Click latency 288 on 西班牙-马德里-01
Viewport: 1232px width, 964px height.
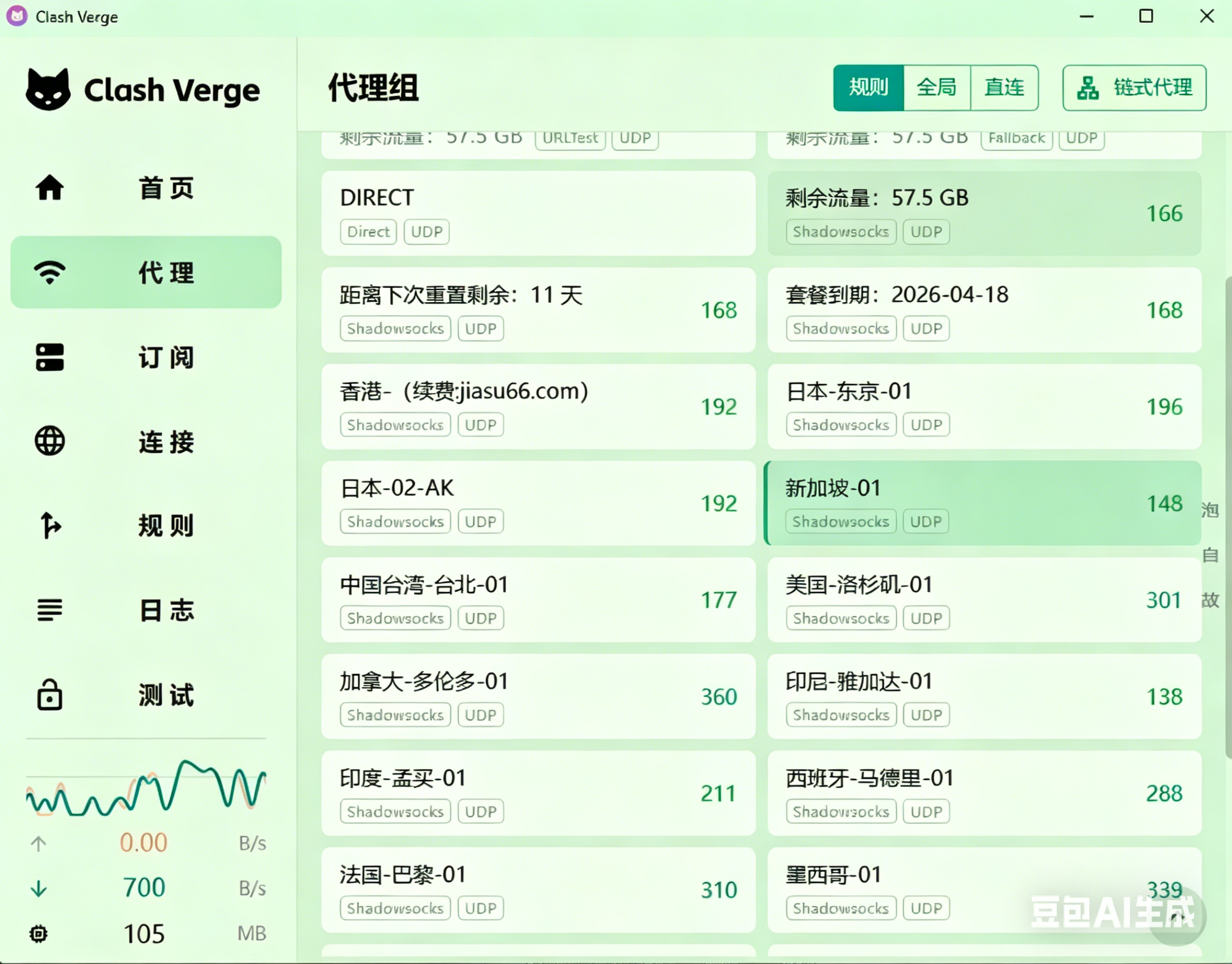pos(1164,794)
